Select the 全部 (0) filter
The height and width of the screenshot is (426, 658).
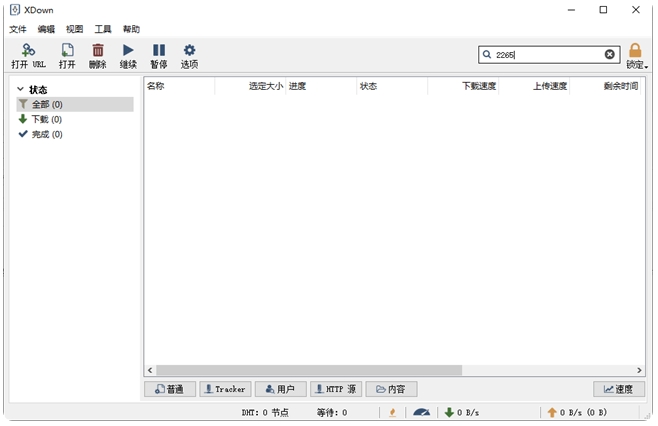click(75, 104)
